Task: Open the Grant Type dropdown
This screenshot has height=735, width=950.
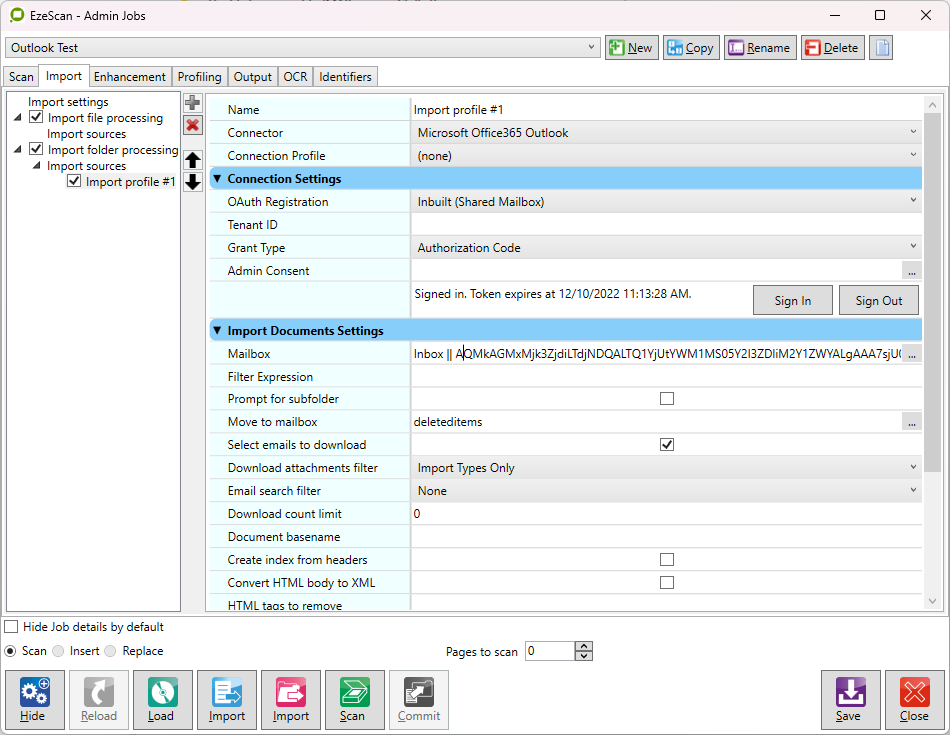Action: tap(666, 248)
